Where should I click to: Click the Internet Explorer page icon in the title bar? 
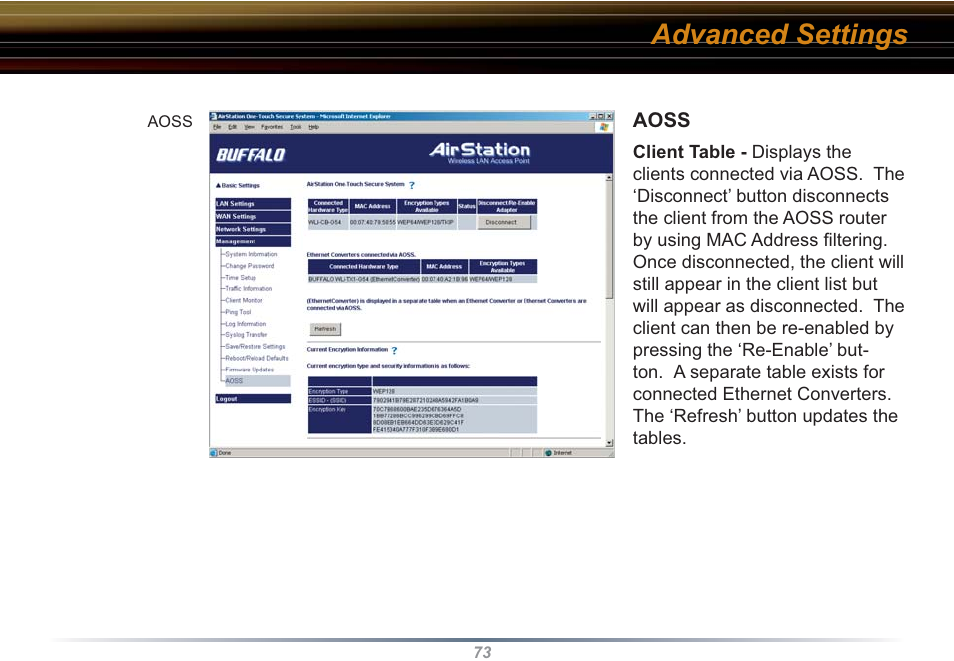click(x=214, y=116)
